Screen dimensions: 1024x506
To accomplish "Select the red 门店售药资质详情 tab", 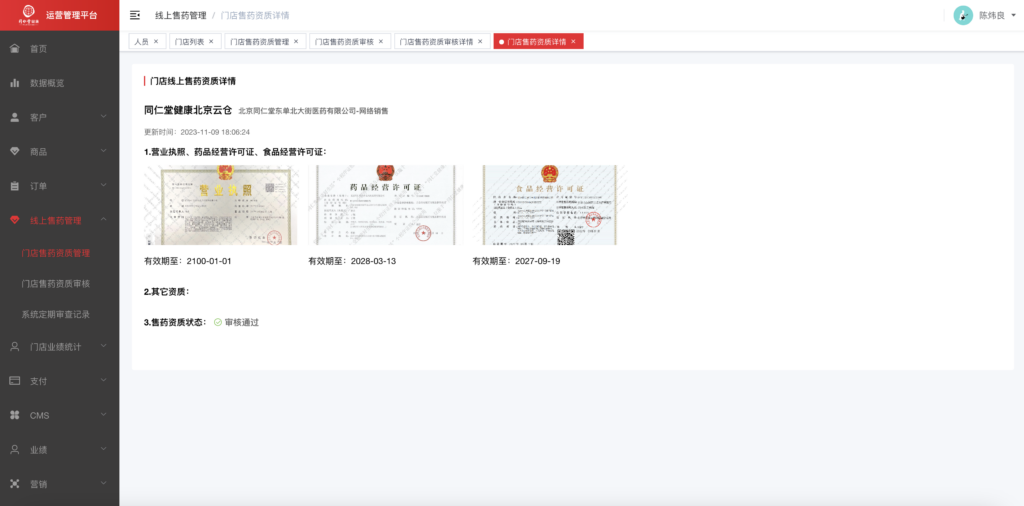I will point(537,41).
